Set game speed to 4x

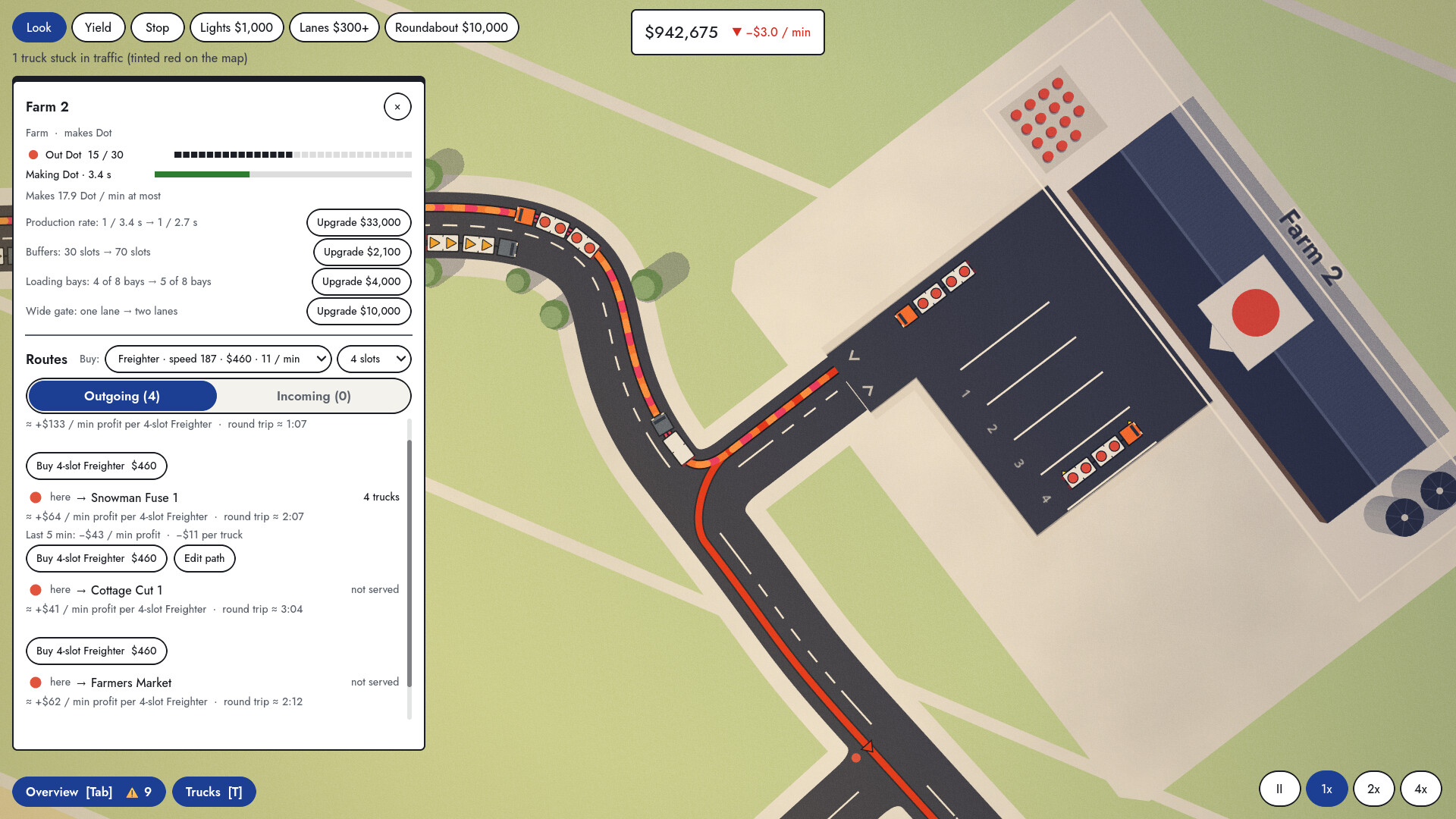click(1420, 789)
